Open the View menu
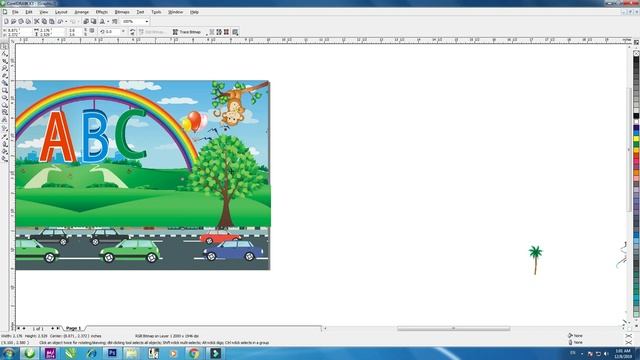 [x=44, y=12]
